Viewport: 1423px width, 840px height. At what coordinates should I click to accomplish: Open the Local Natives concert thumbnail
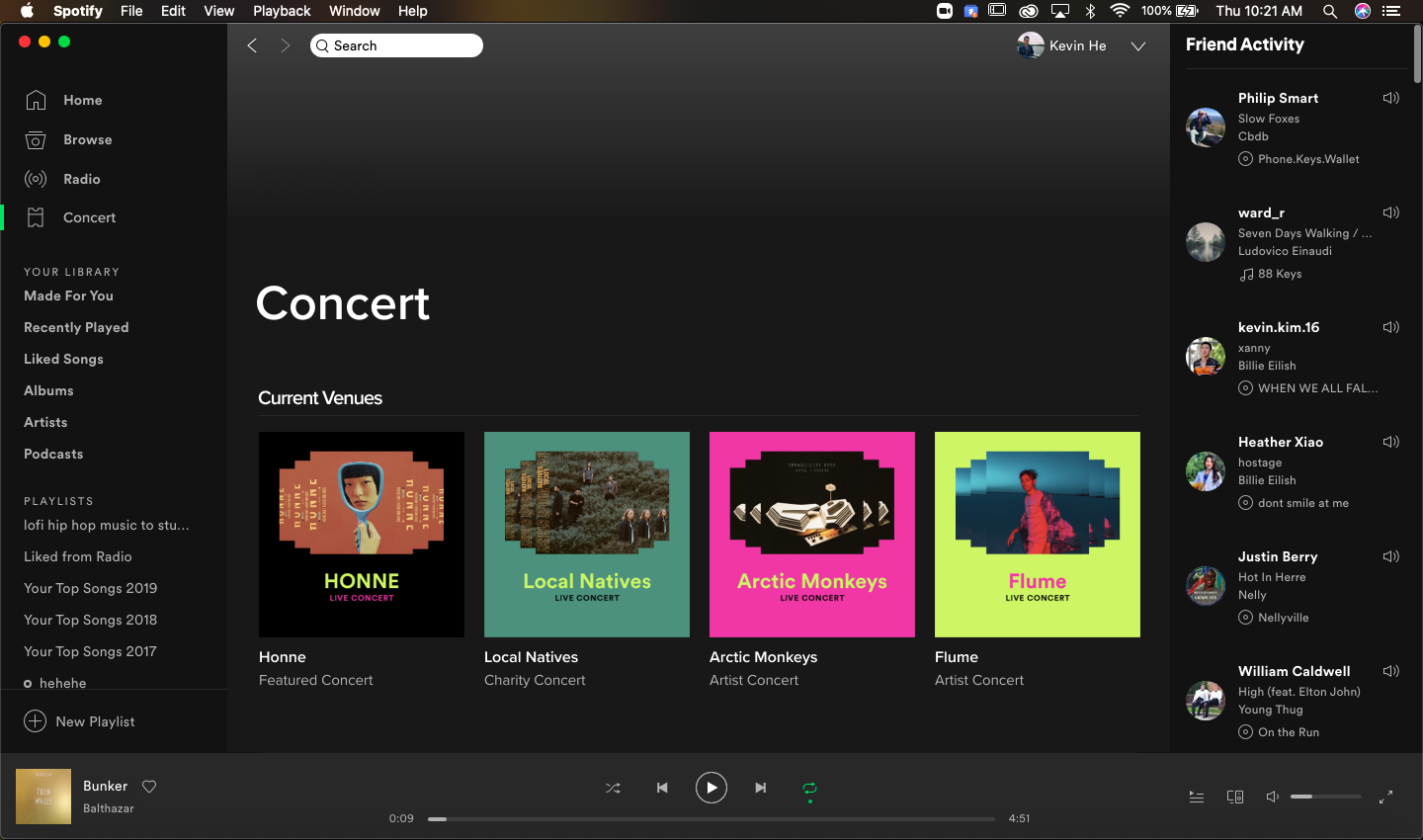[x=587, y=535]
